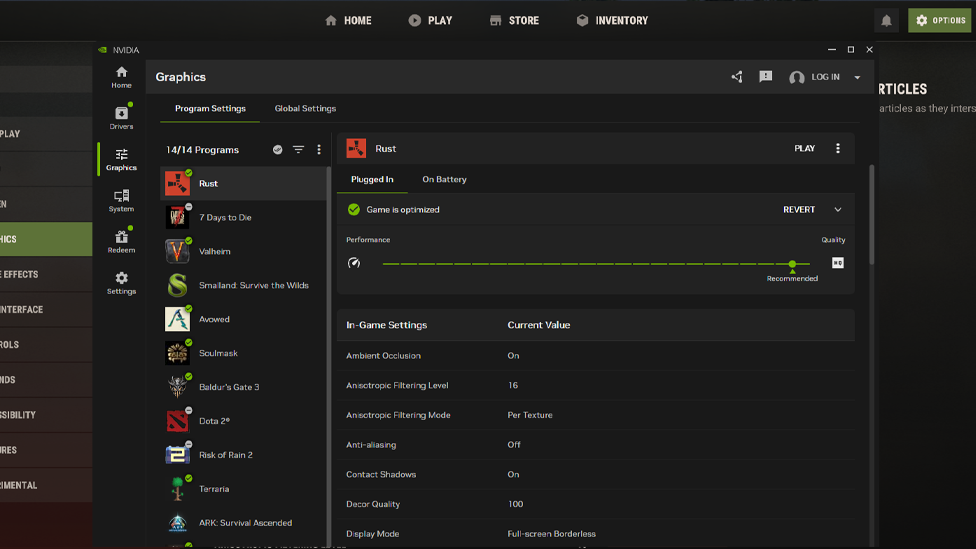The image size is (976, 549).
Task: Click the Ambient Occlusion setting row
Action: click(596, 355)
